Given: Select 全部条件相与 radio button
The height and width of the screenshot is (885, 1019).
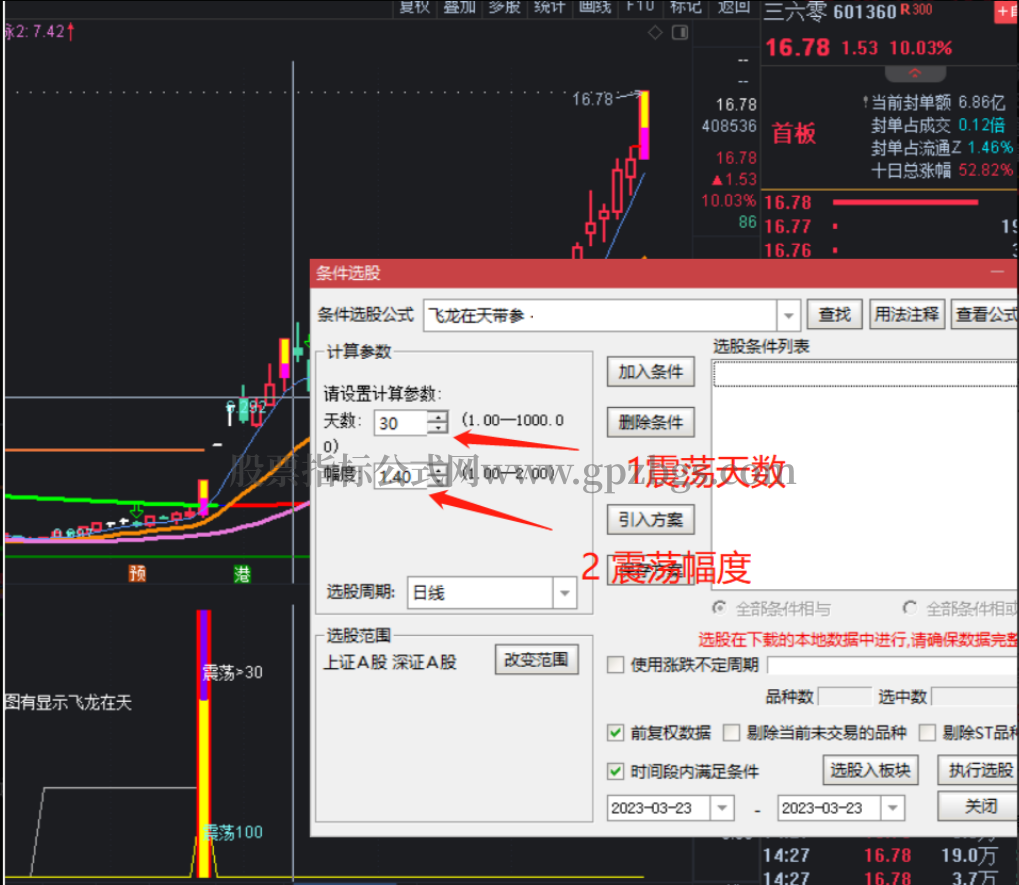Looking at the screenshot, I should 719,608.
